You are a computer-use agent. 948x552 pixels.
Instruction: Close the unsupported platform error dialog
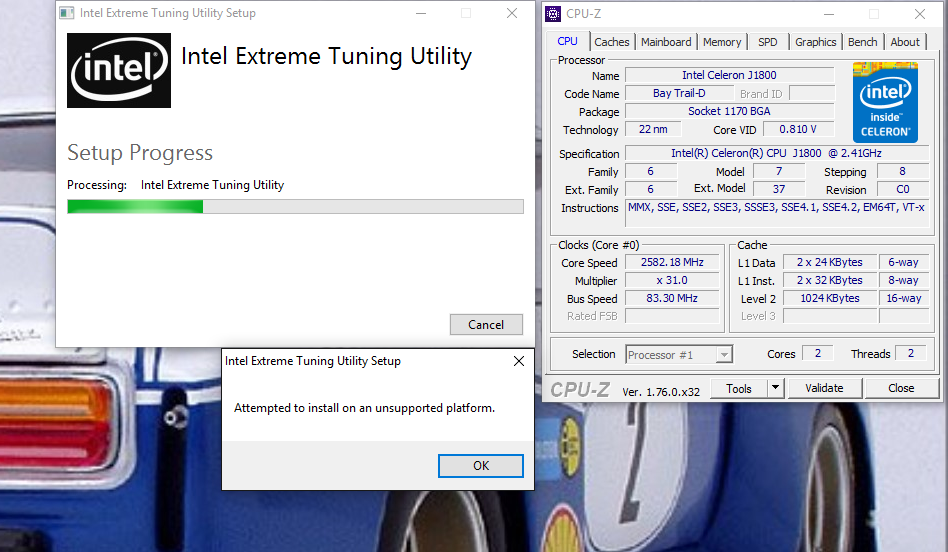point(519,361)
